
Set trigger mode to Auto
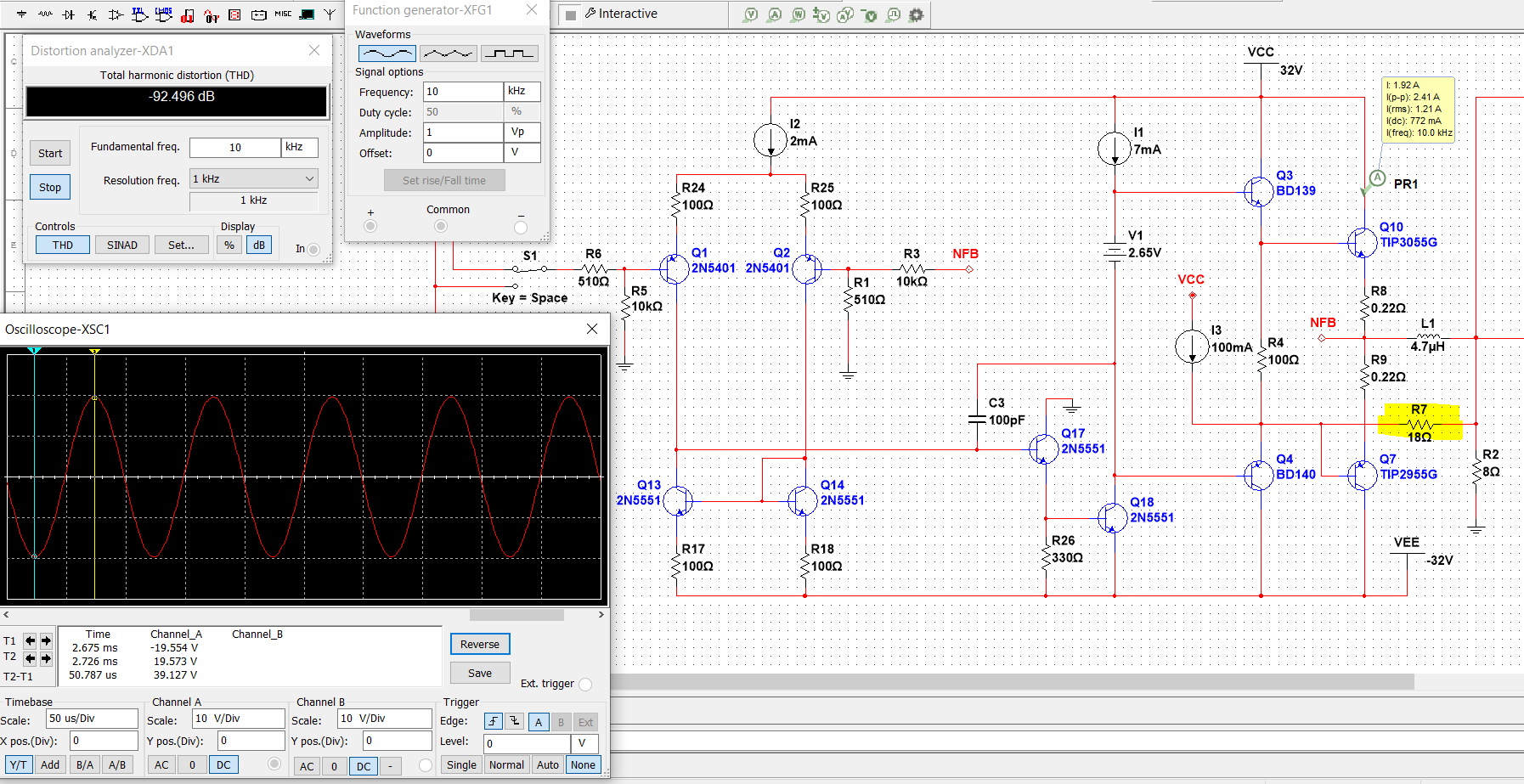tap(548, 764)
